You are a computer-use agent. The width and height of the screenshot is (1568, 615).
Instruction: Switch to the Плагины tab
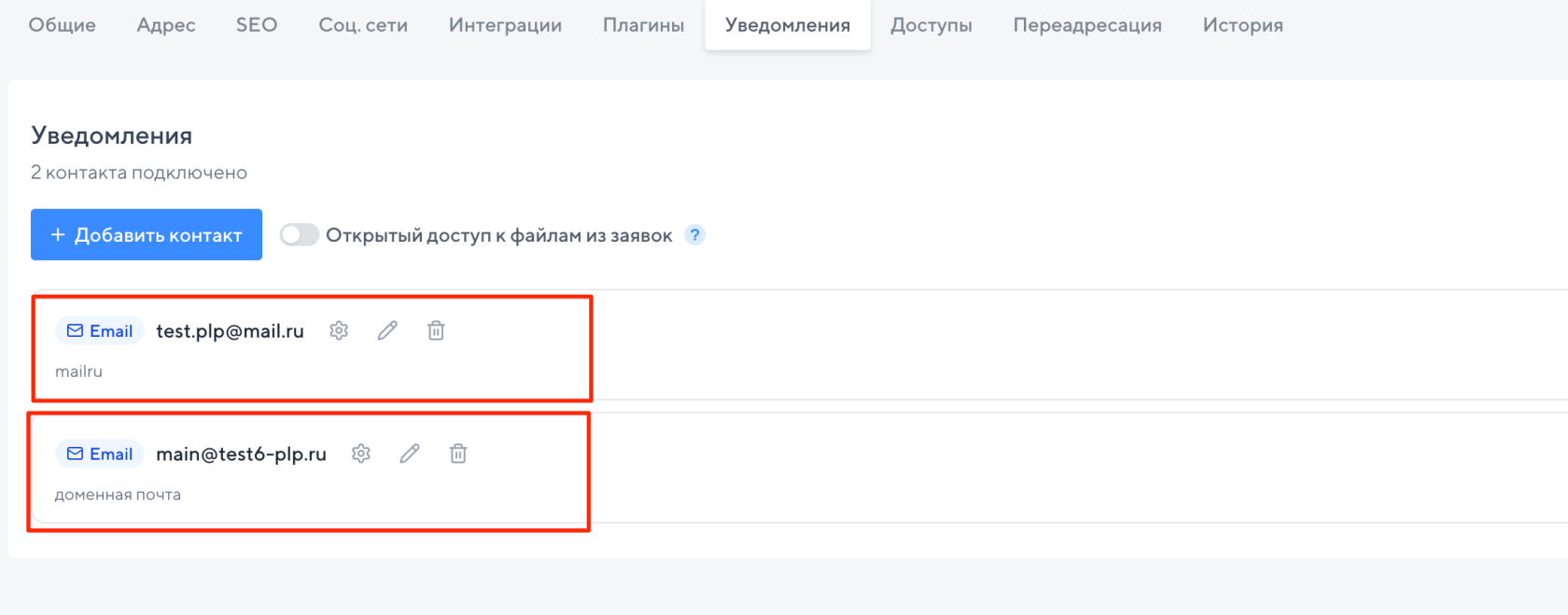pyautogui.click(x=643, y=25)
